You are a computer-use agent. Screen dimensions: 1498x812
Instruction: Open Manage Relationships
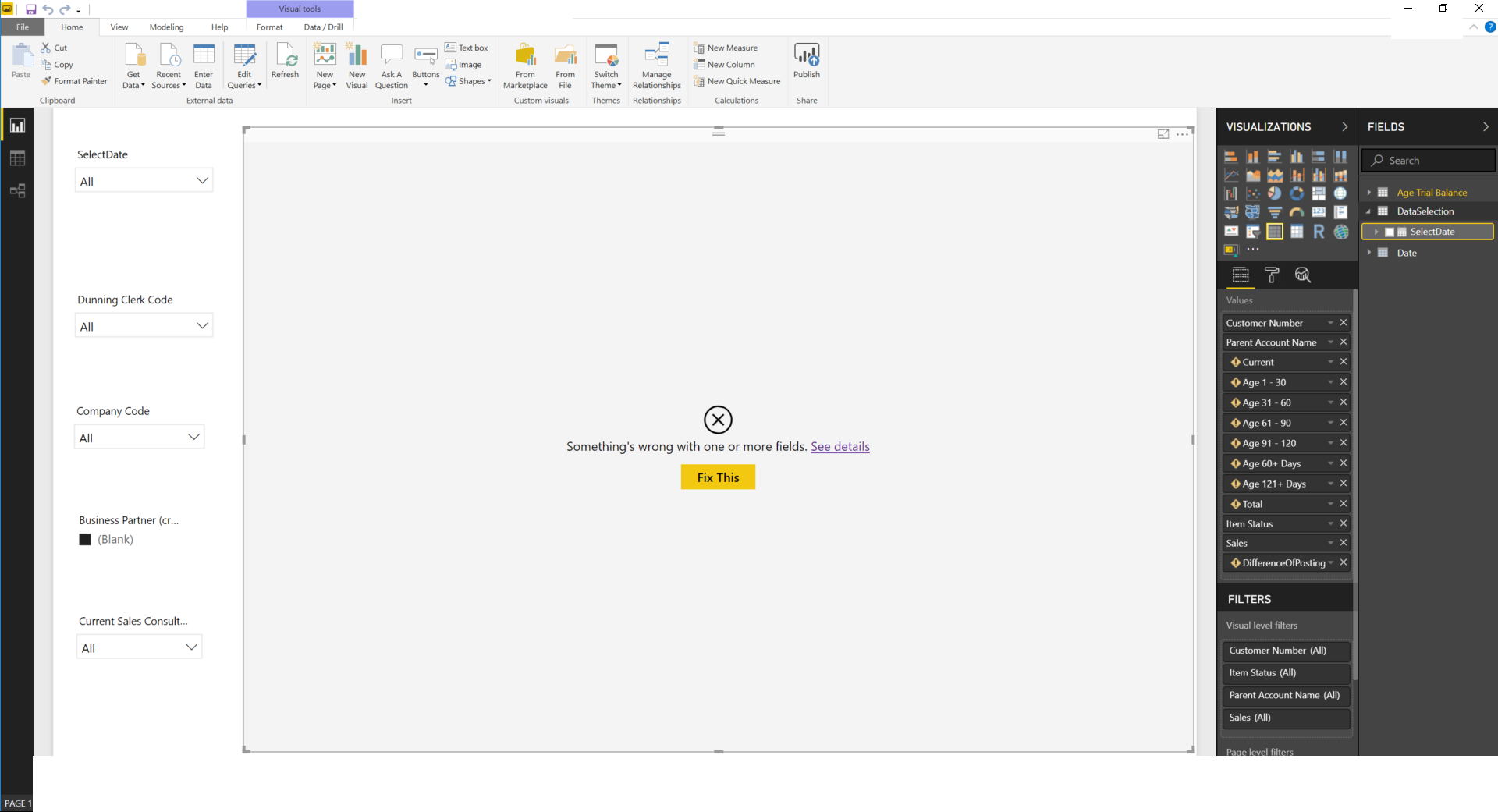point(656,66)
